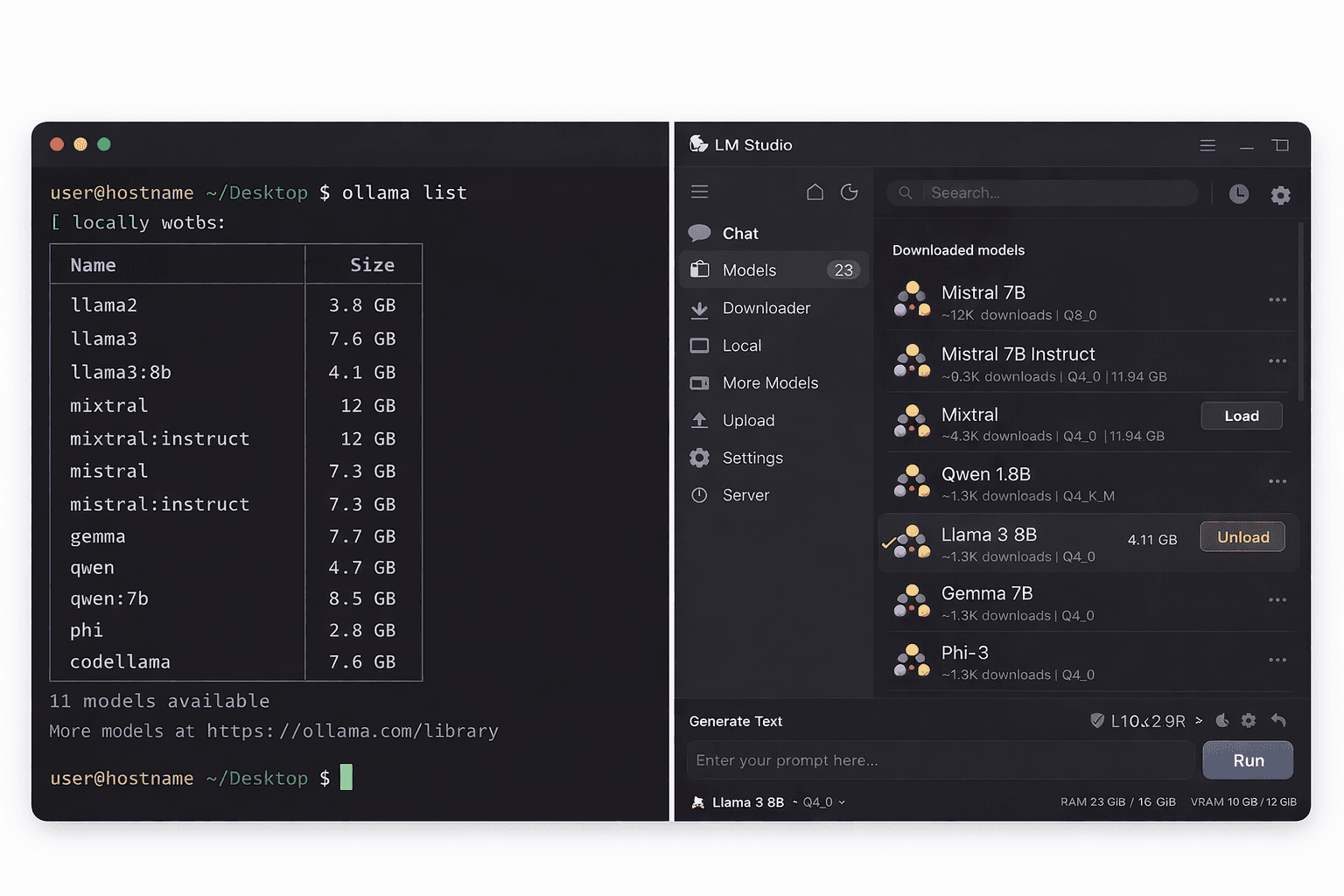Click inside the prompt input field
Viewport: 1344px width, 896px height.
click(x=940, y=759)
